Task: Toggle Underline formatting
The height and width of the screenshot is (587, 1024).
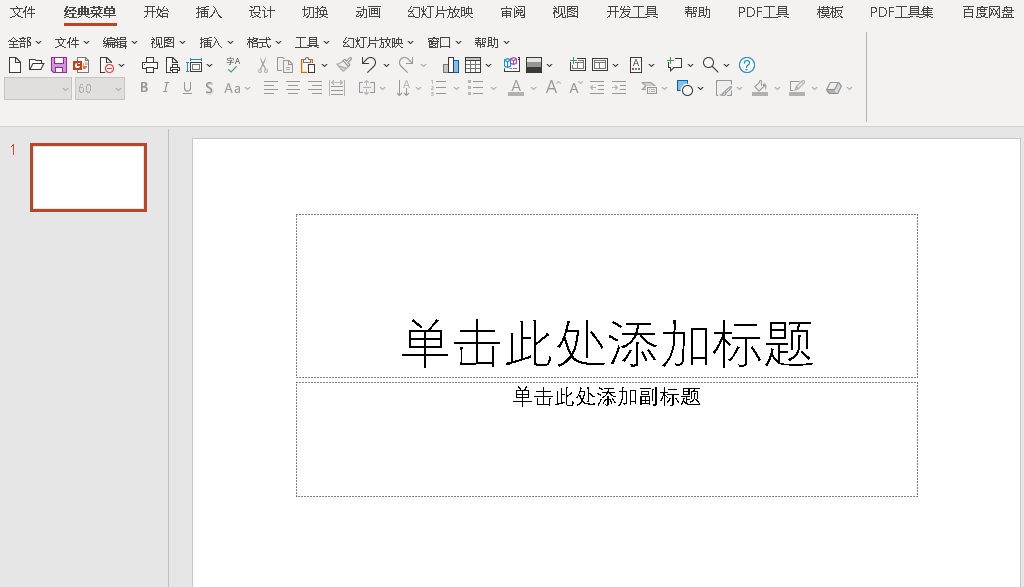Action: [187, 88]
